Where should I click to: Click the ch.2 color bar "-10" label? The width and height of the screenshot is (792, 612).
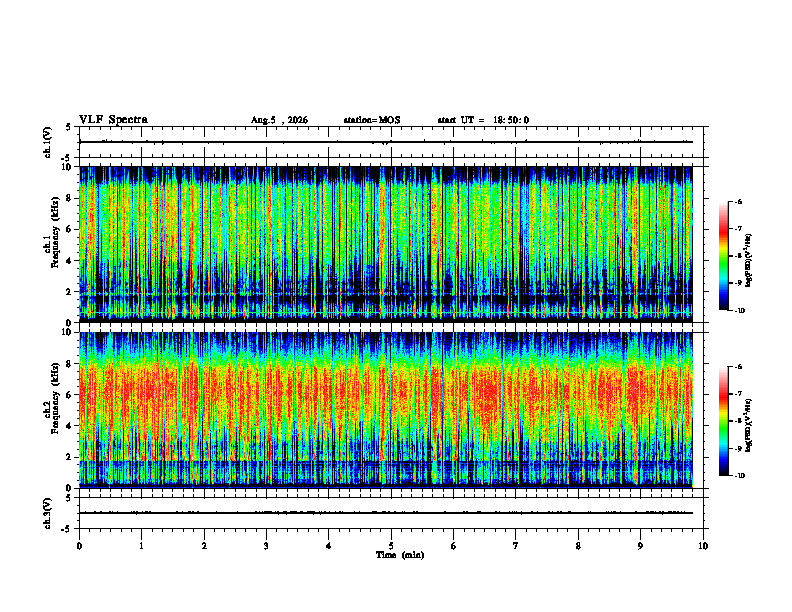(739, 476)
